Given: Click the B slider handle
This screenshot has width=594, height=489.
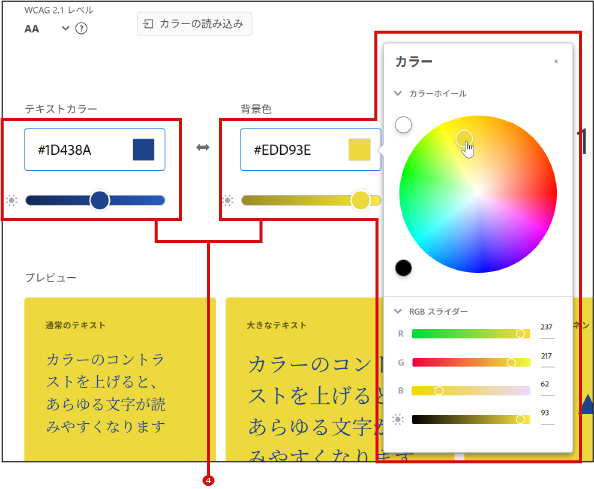Looking at the screenshot, I should [439, 391].
